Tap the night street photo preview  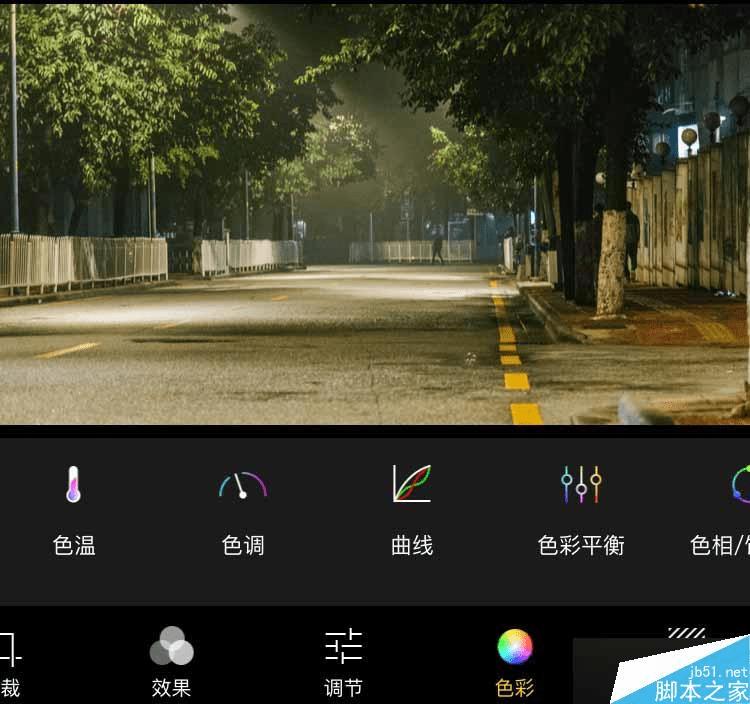click(375, 214)
